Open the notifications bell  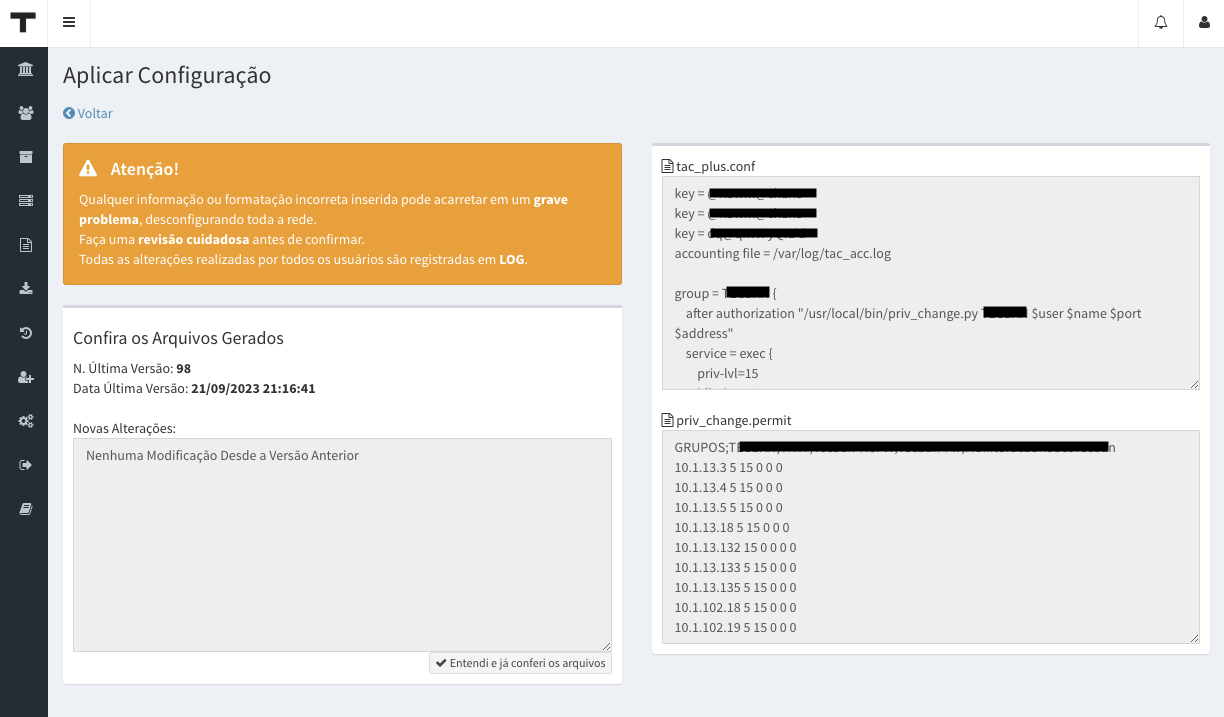click(x=1161, y=23)
